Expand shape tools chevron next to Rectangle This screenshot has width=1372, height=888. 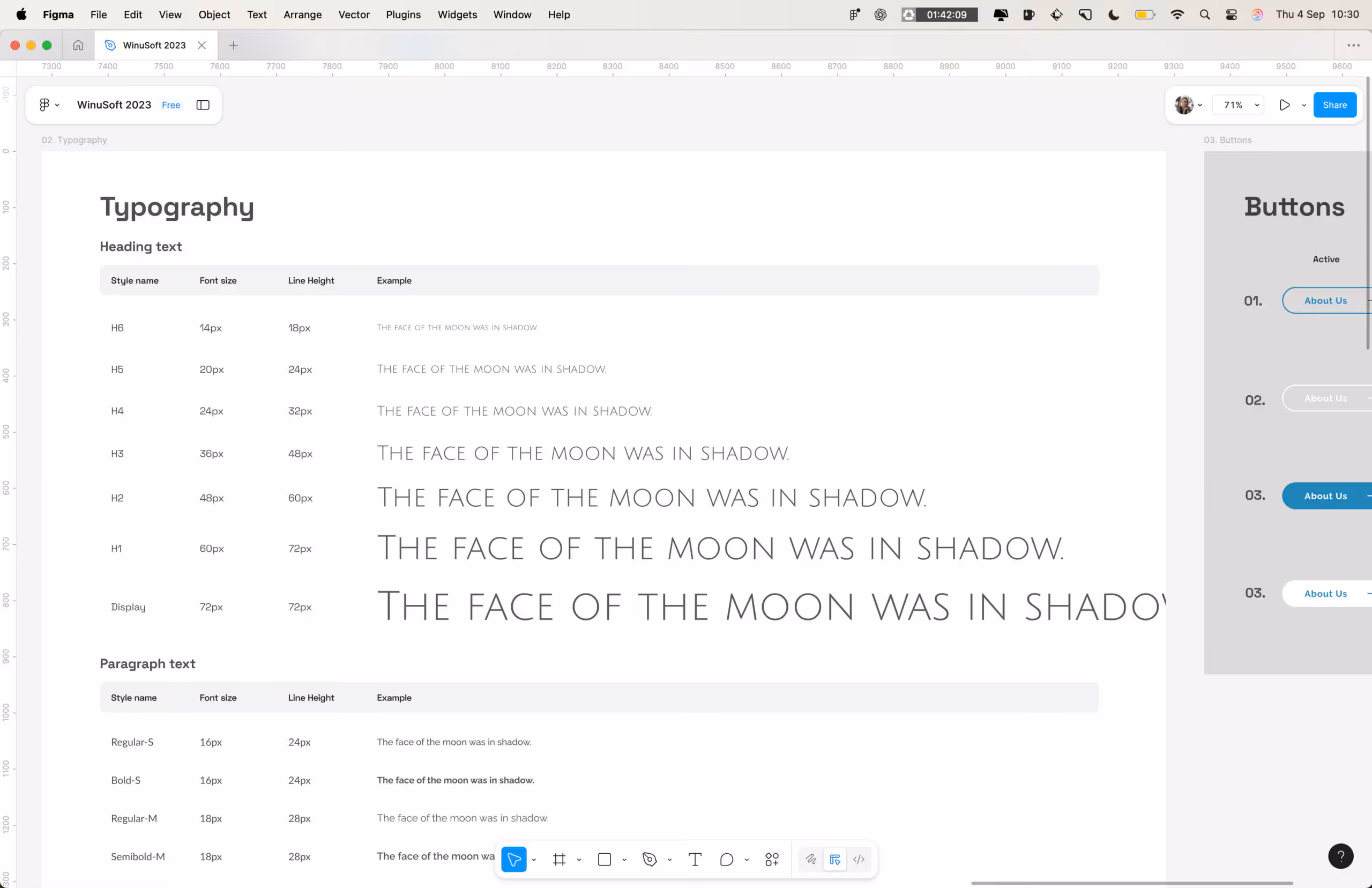(x=624, y=860)
